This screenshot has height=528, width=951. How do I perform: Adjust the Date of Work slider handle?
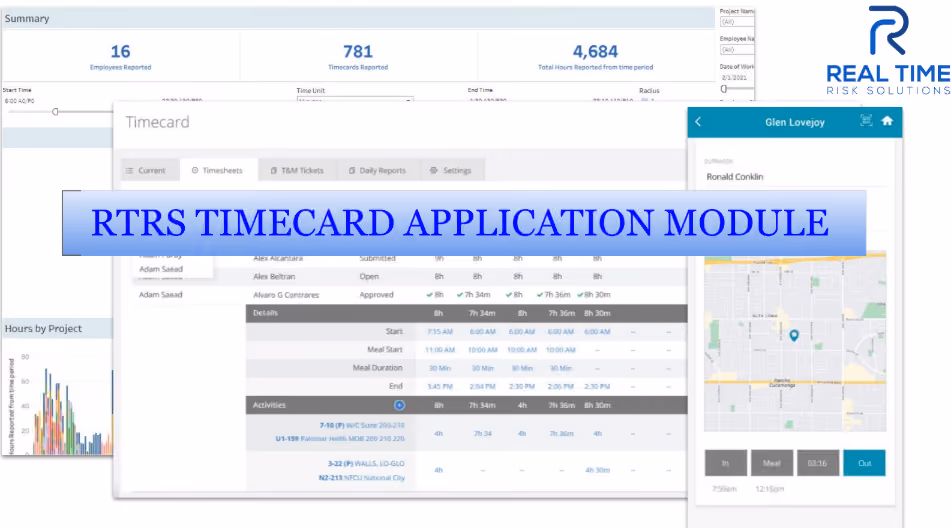coord(724,89)
